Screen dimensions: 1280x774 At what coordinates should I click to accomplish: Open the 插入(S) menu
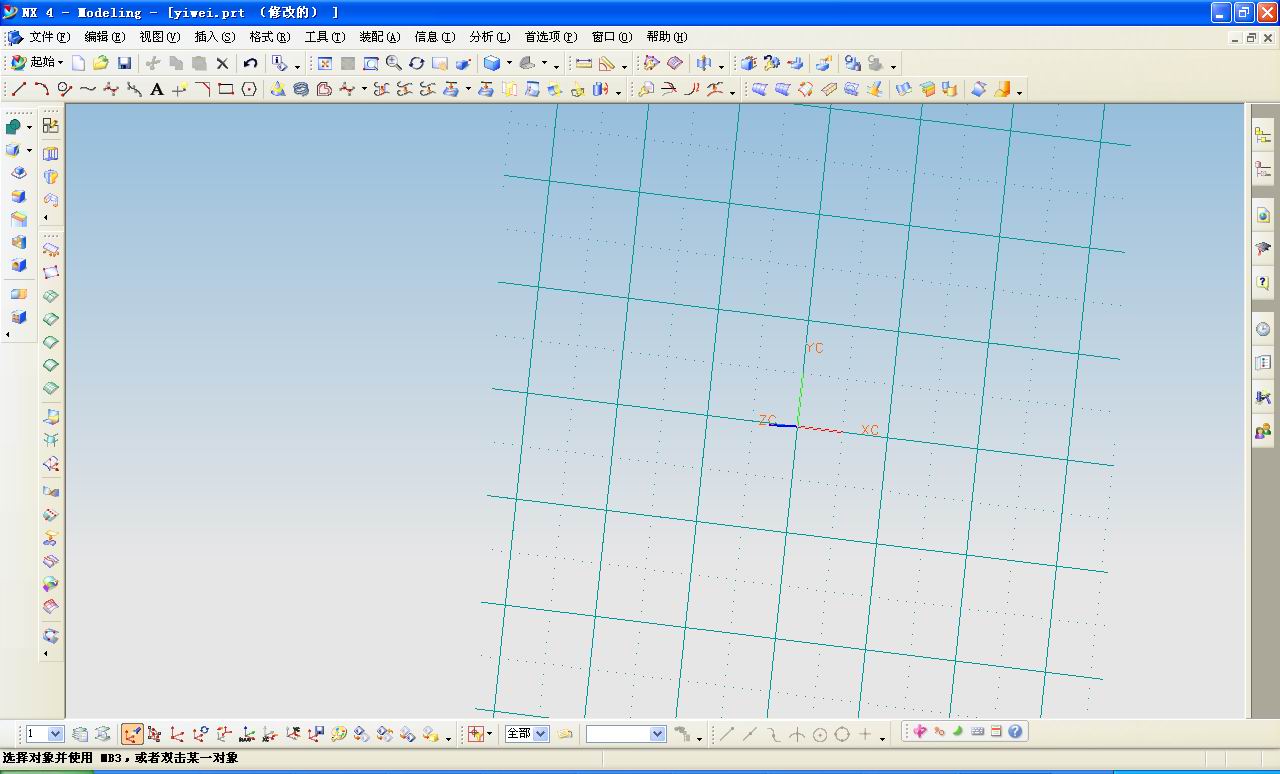(x=215, y=37)
